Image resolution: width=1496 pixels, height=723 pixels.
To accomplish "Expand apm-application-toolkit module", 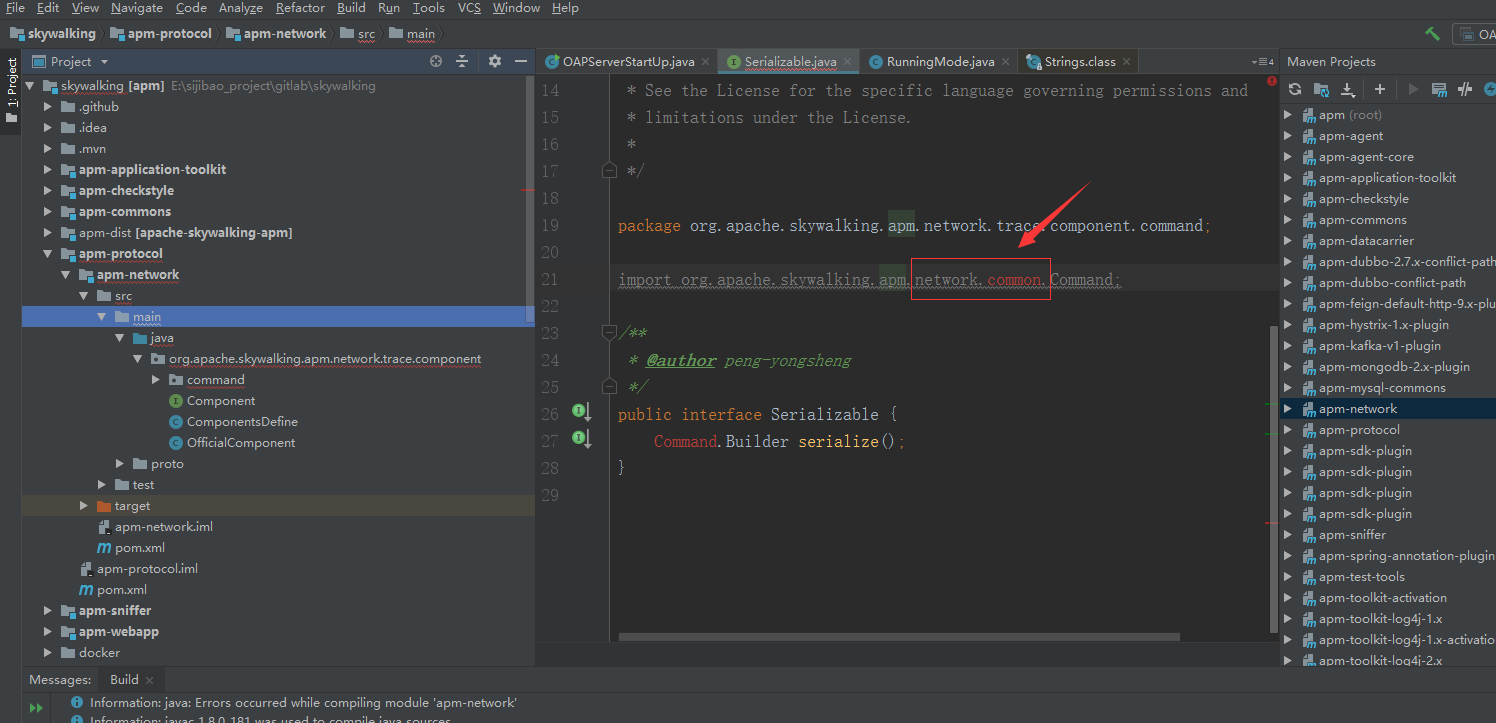I will click(x=47, y=169).
